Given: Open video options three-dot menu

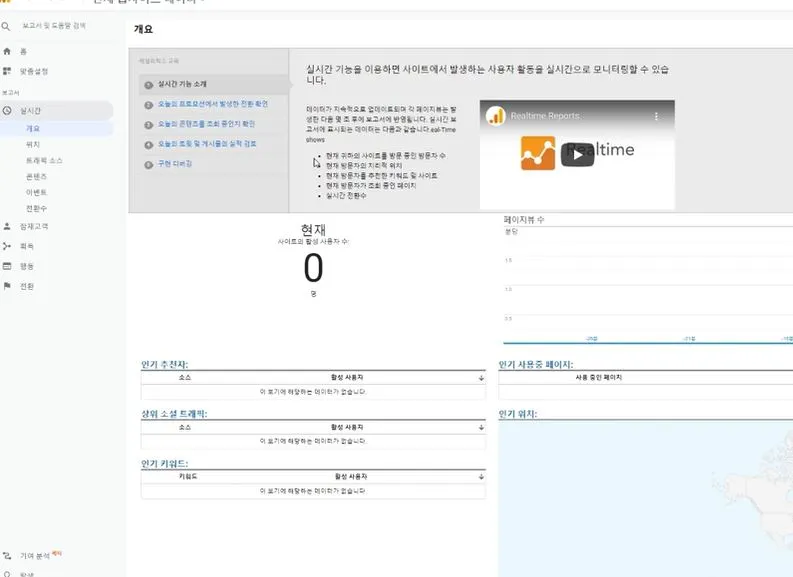Looking at the screenshot, I should (x=656, y=116).
